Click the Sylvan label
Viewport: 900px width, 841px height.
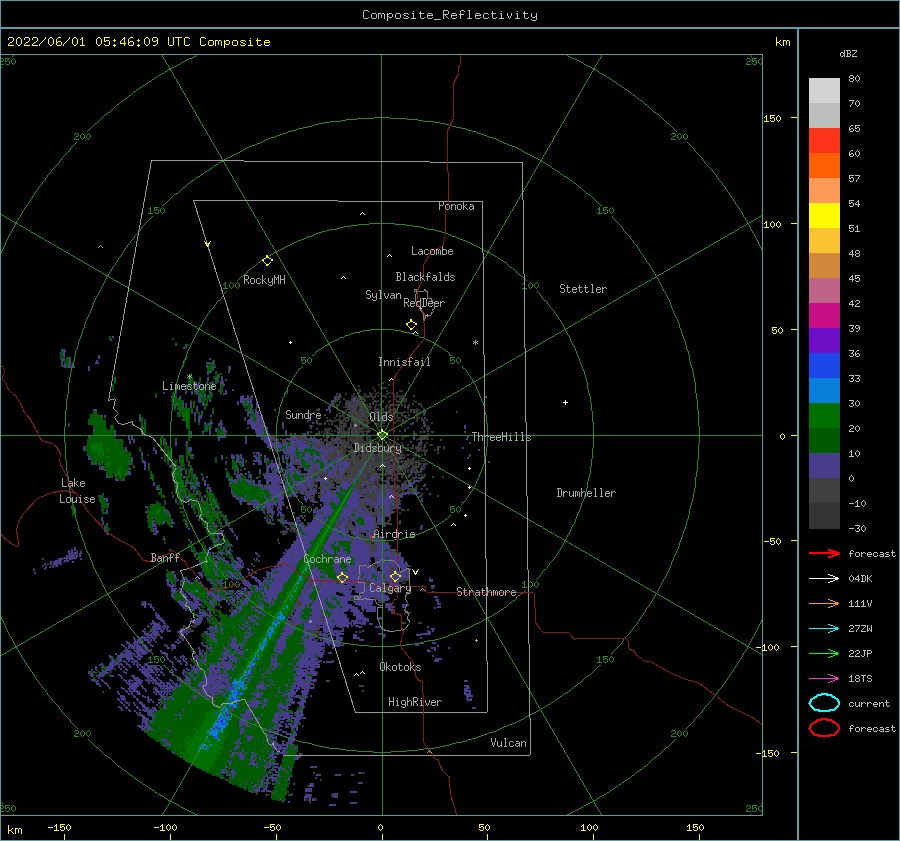pos(383,295)
